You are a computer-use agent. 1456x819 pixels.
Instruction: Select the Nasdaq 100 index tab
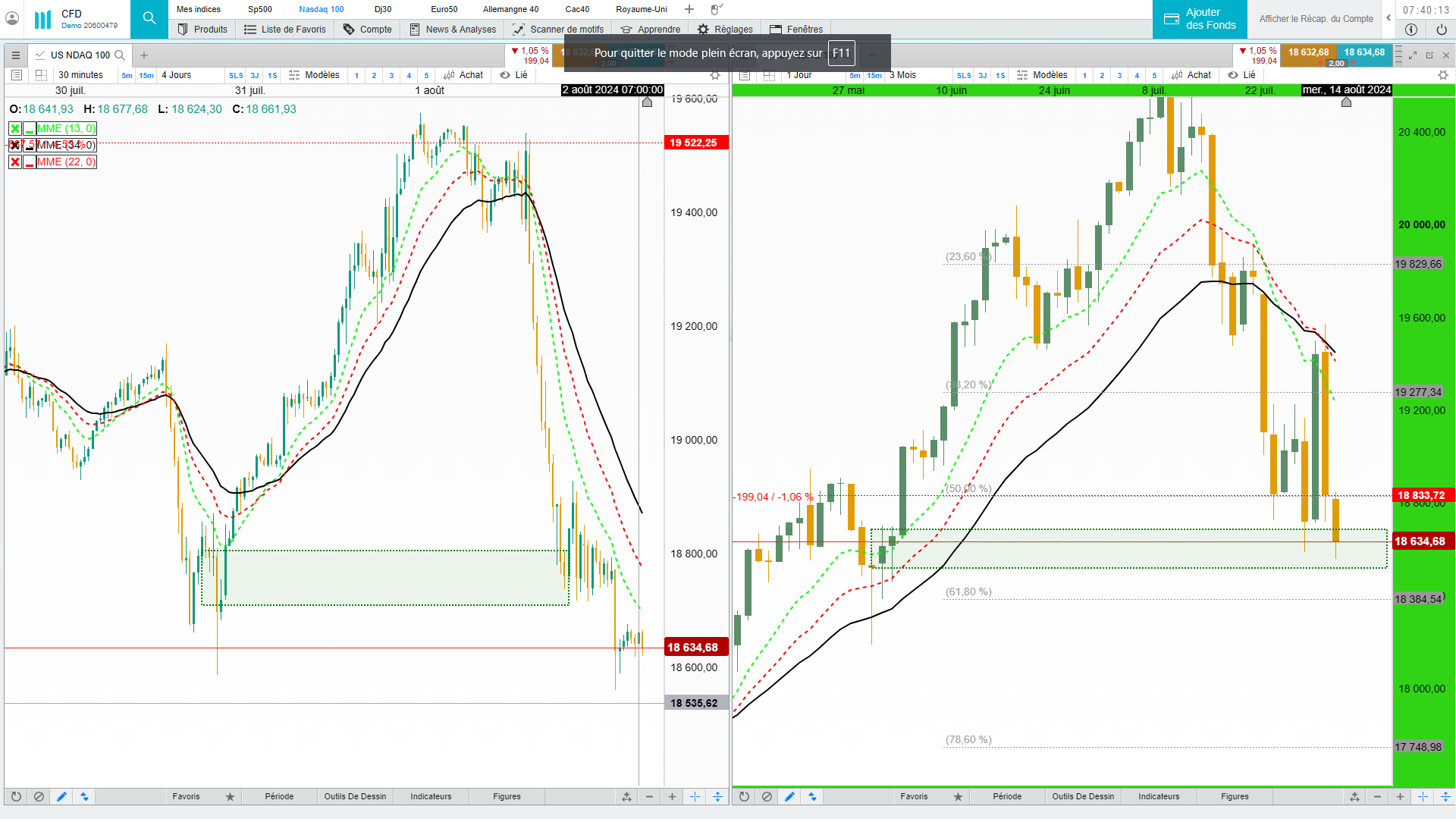(x=321, y=9)
